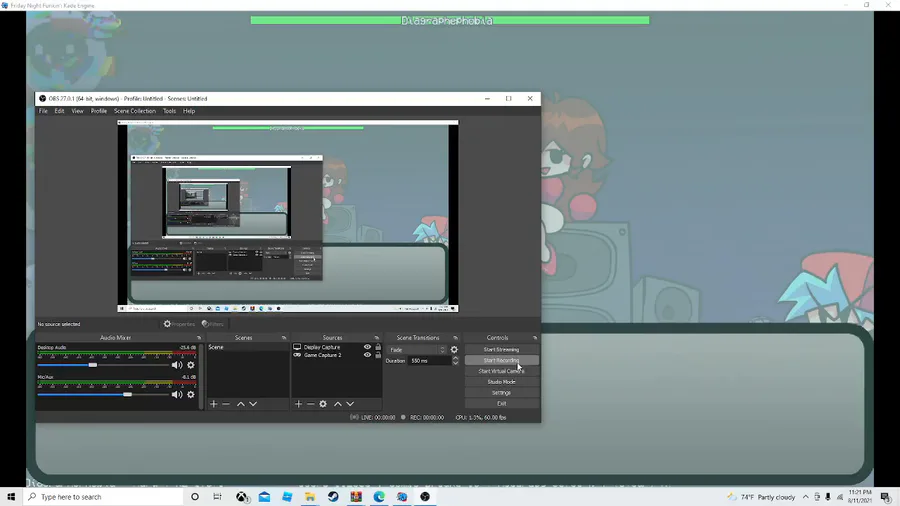Hide Display Capture source via eye icon

367,347
